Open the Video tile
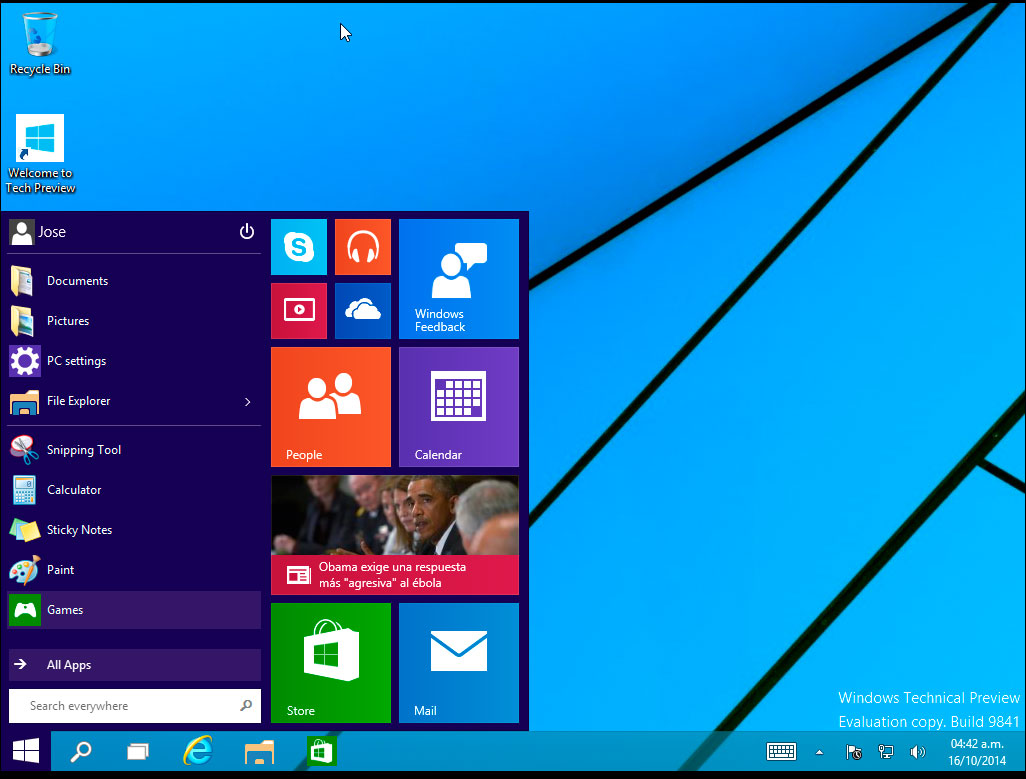Viewport: 1026px width, 779px height. coord(298,310)
